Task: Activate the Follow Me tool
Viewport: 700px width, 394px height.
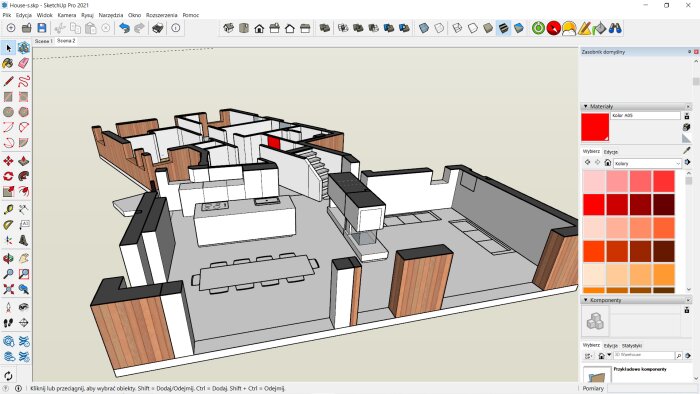Action: pos(24,176)
